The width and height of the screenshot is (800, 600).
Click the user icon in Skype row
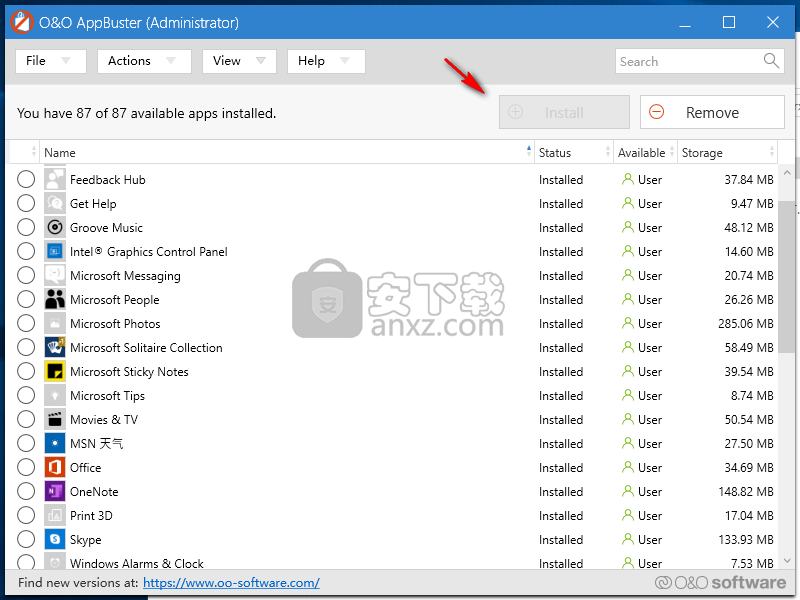tap(628, 539)
